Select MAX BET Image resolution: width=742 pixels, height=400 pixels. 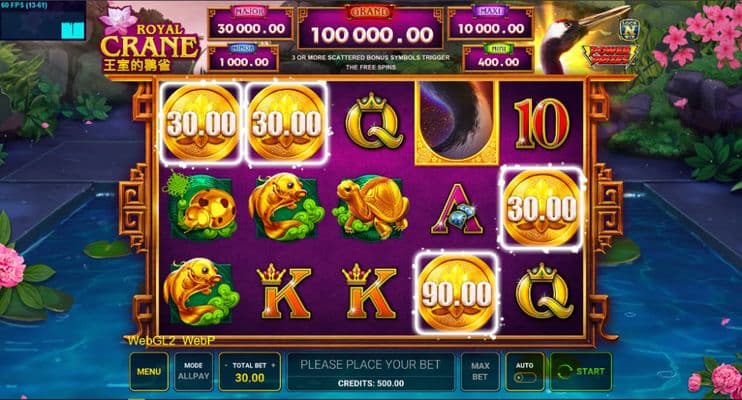480,372
